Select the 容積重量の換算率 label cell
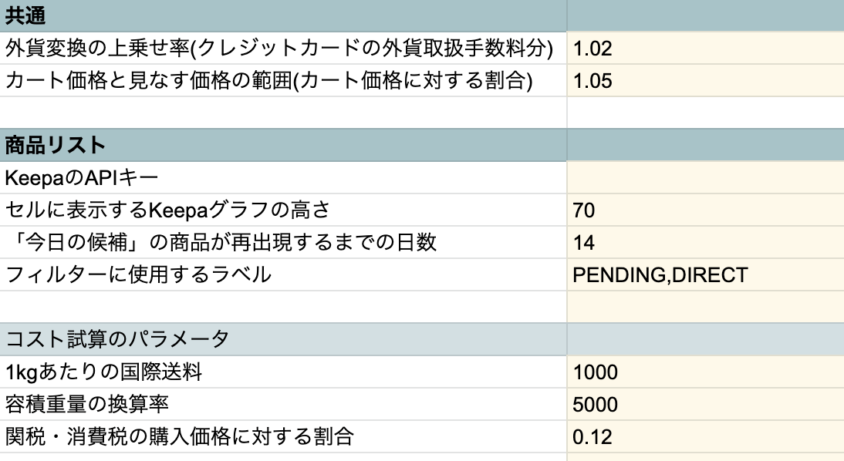The height and width of the screenshot is (461, 844). (x=283, y=404)
